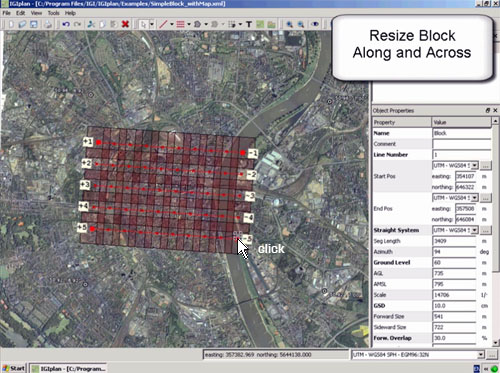Select the red diagonal line drawing tool
This screenshot has height=373, width=500.
click(x=163, y=24)
